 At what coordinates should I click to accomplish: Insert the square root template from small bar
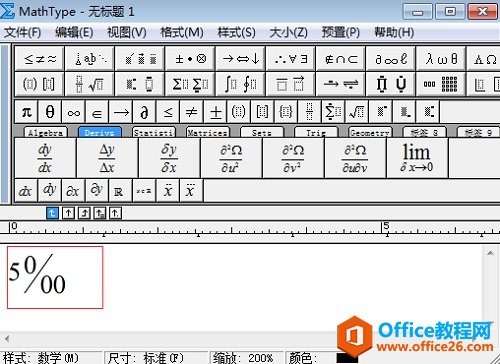tap(357, 112)
